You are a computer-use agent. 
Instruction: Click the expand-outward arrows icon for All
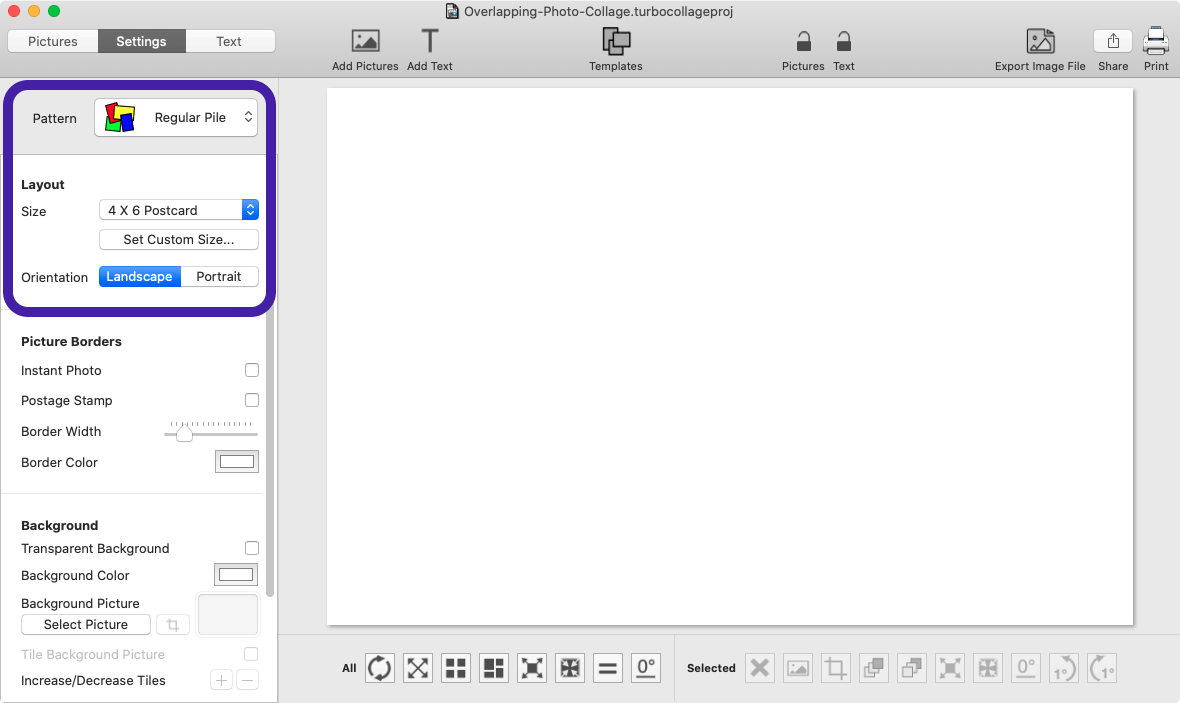[532, 668]
